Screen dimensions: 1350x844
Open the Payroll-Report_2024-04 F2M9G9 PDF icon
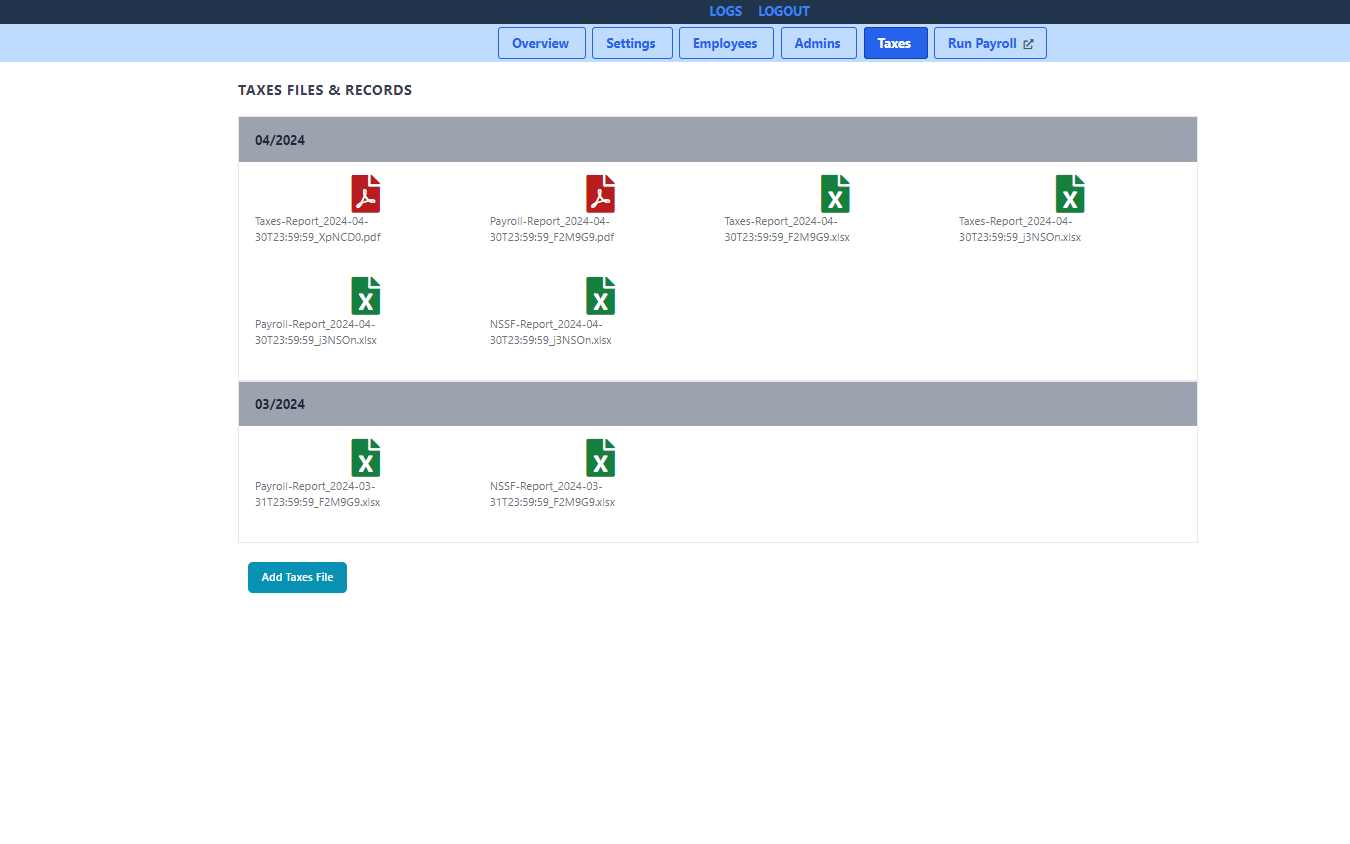tap(600, 193)
